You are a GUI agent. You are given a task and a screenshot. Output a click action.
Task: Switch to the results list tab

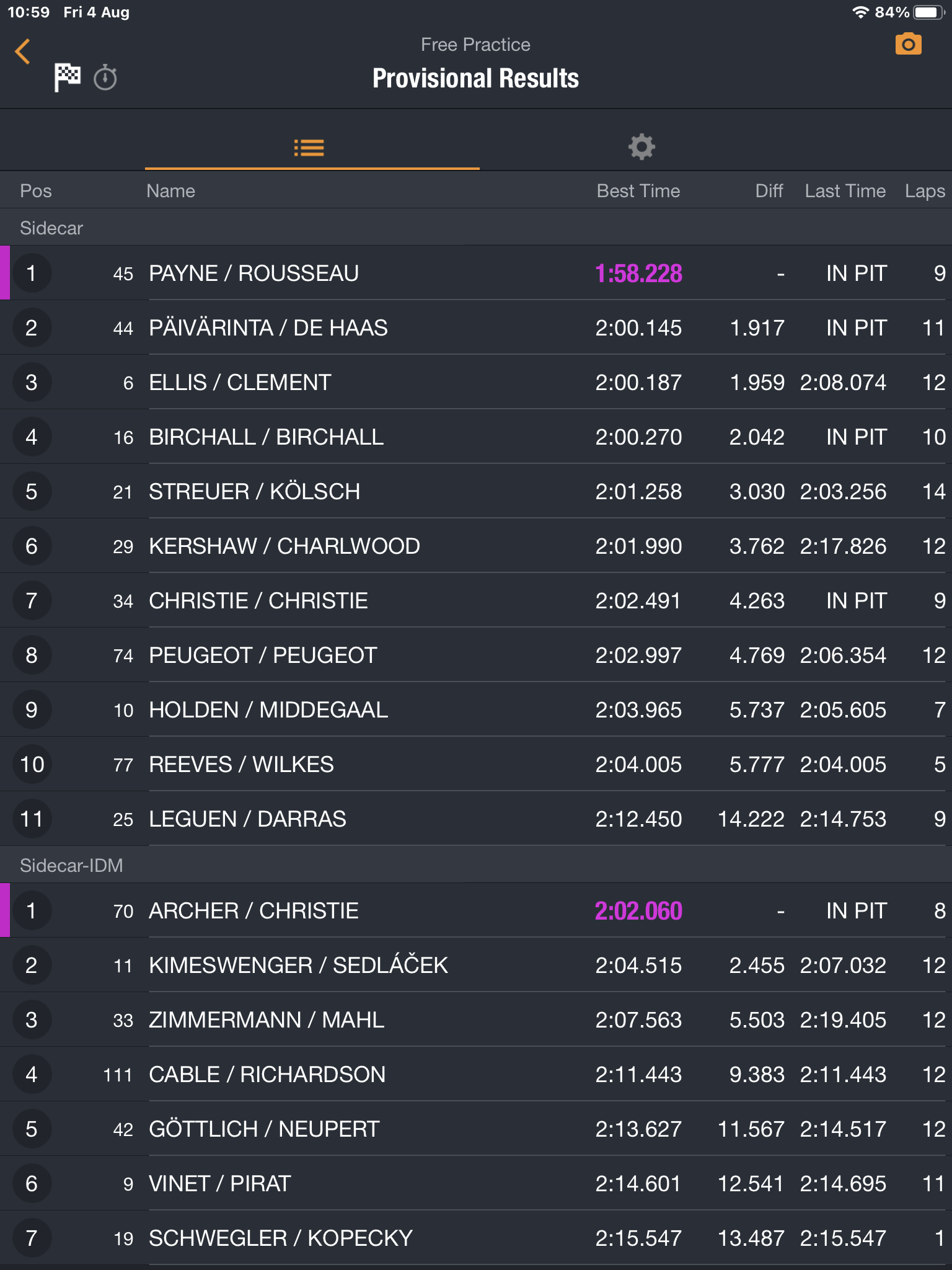point(309,148)
